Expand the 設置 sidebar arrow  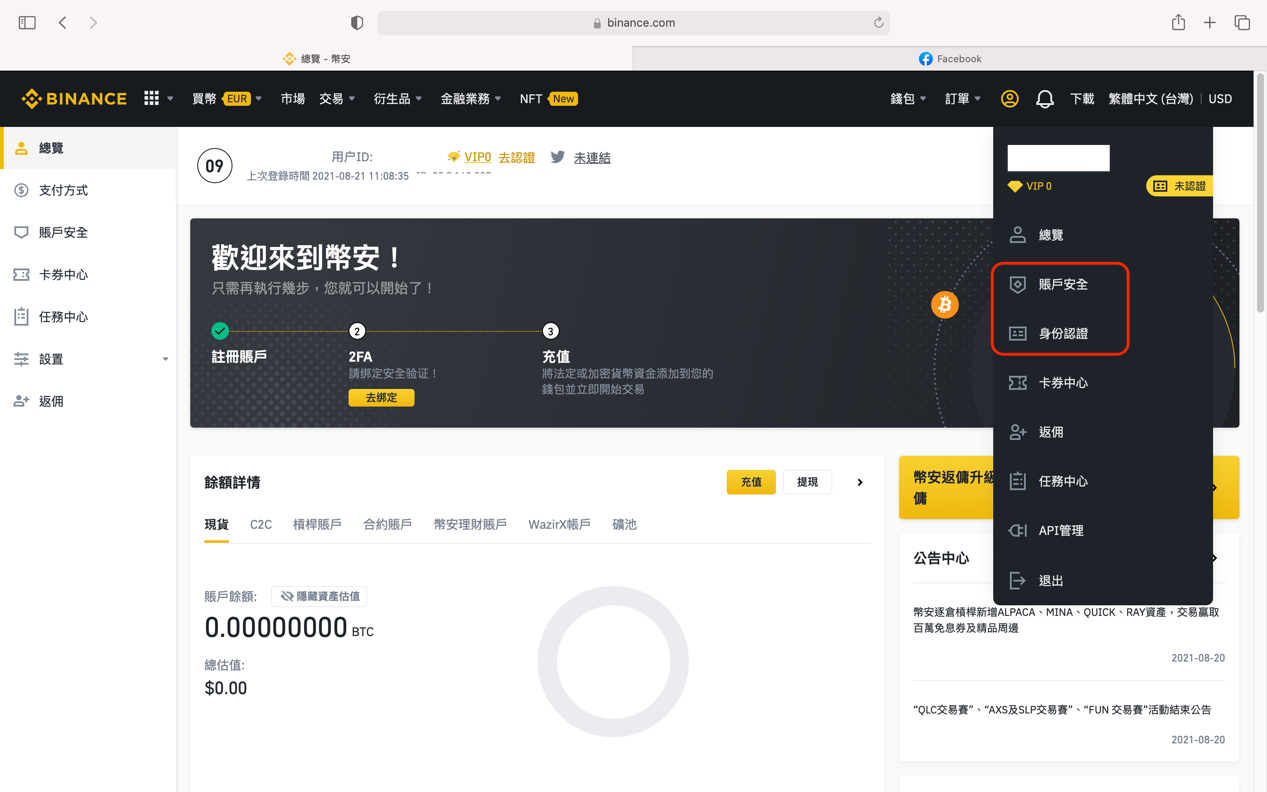coord(165,359)
